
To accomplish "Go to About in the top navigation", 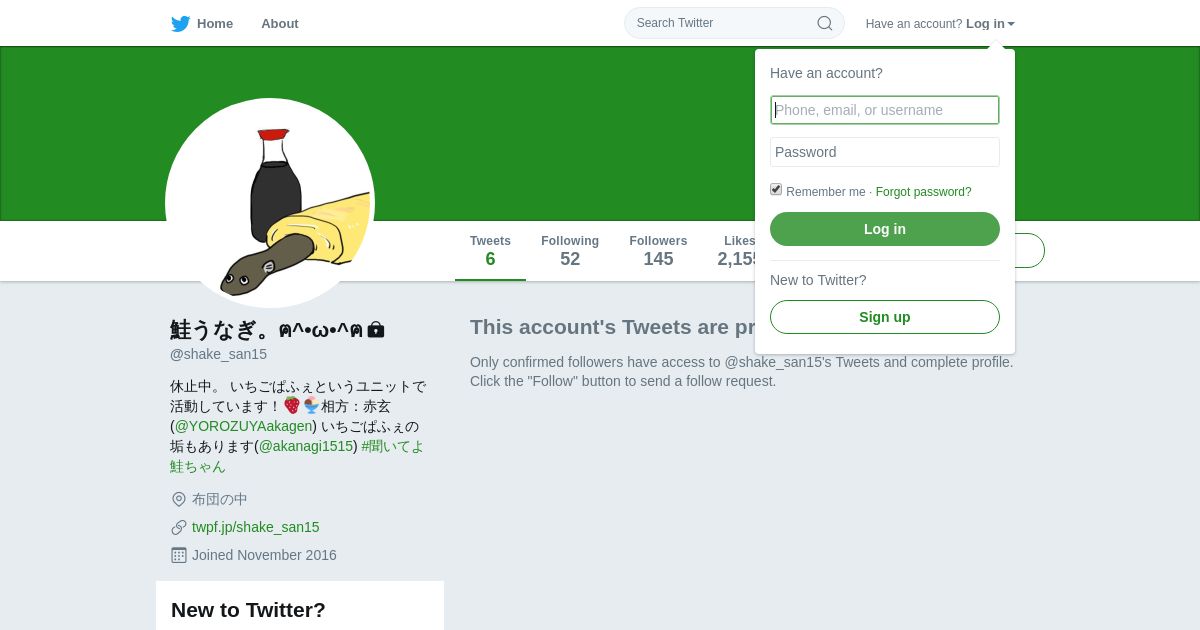I will click(280, 23).
